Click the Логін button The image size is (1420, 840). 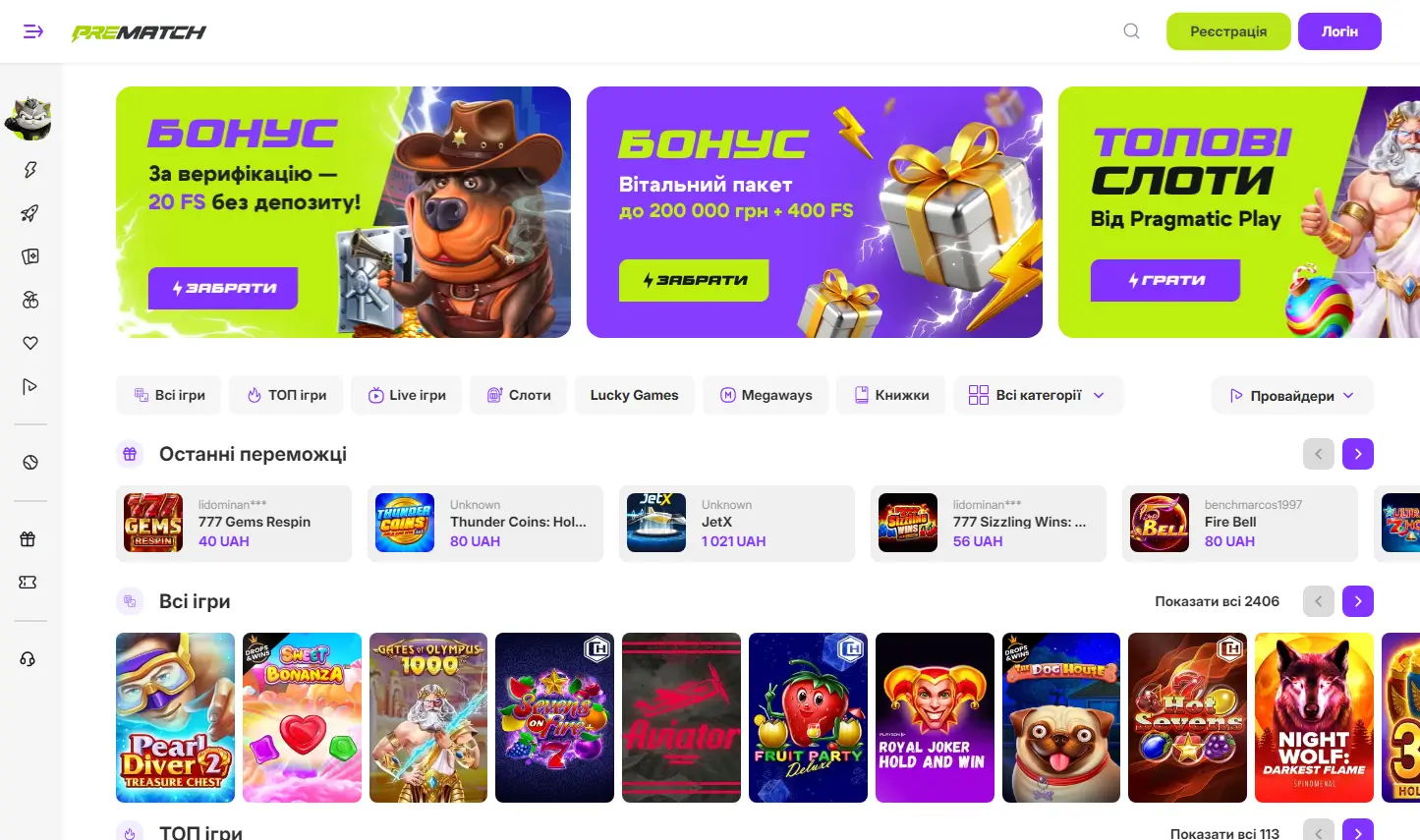pos(1339,31)
